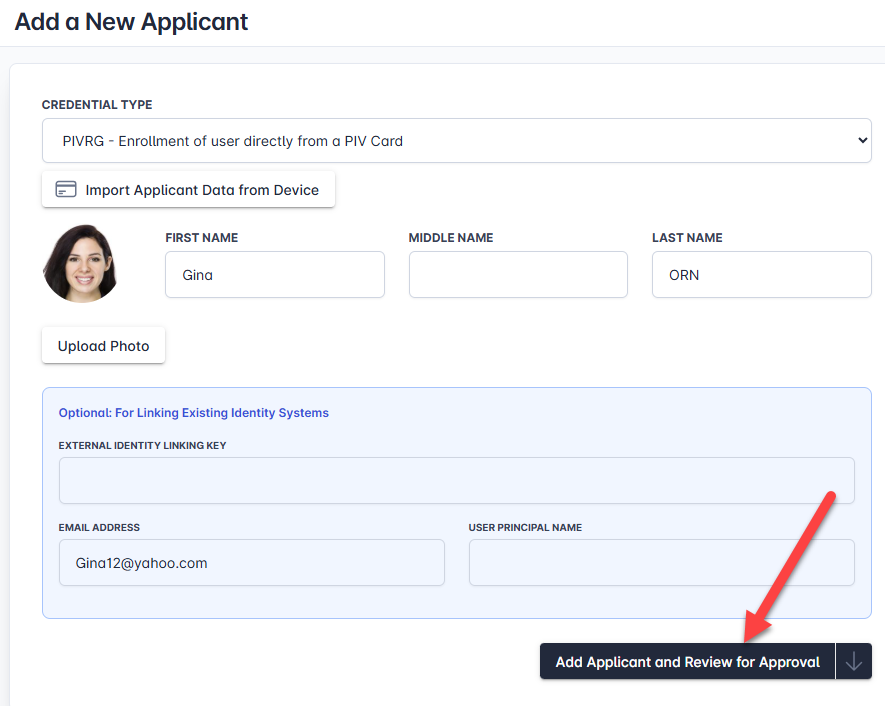The width and height of the screenshot is (885, 706).
Task: Click the chevron arrow on the PIVRG selector
Action: click(863, 141)
